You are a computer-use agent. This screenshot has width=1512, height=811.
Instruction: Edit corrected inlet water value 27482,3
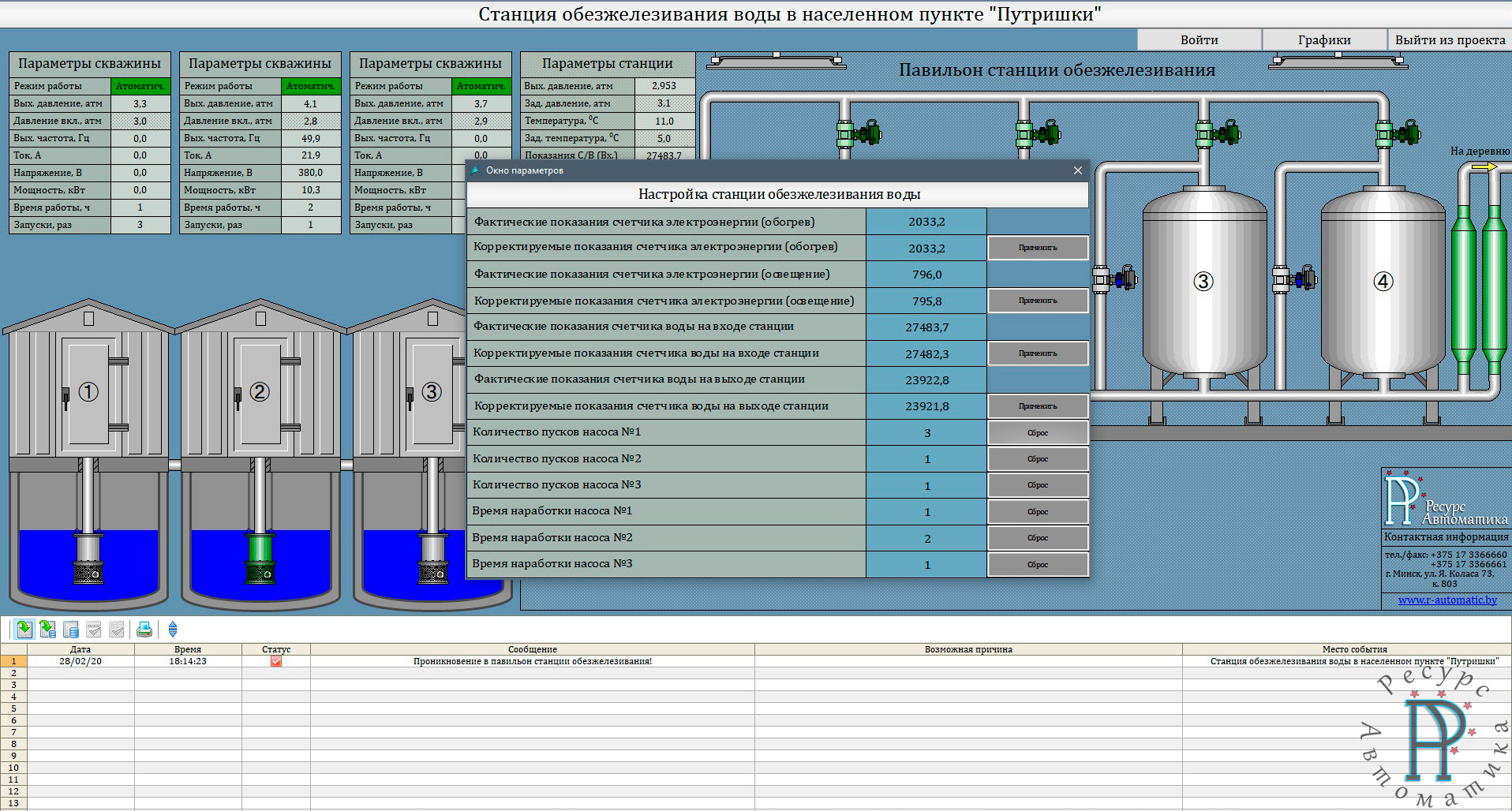tap(926, 353)
